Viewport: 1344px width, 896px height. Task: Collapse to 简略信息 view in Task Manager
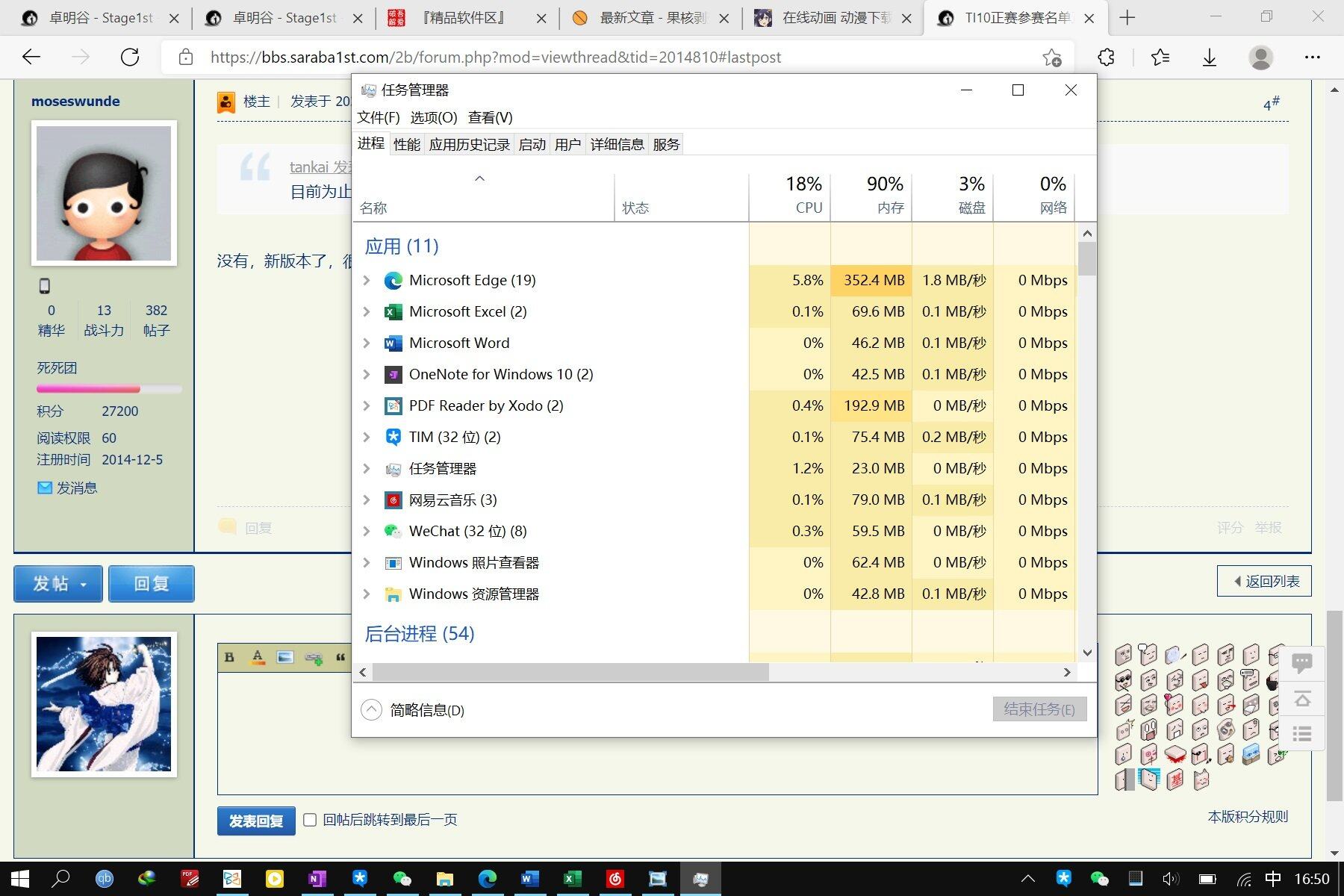coord(413,710)
